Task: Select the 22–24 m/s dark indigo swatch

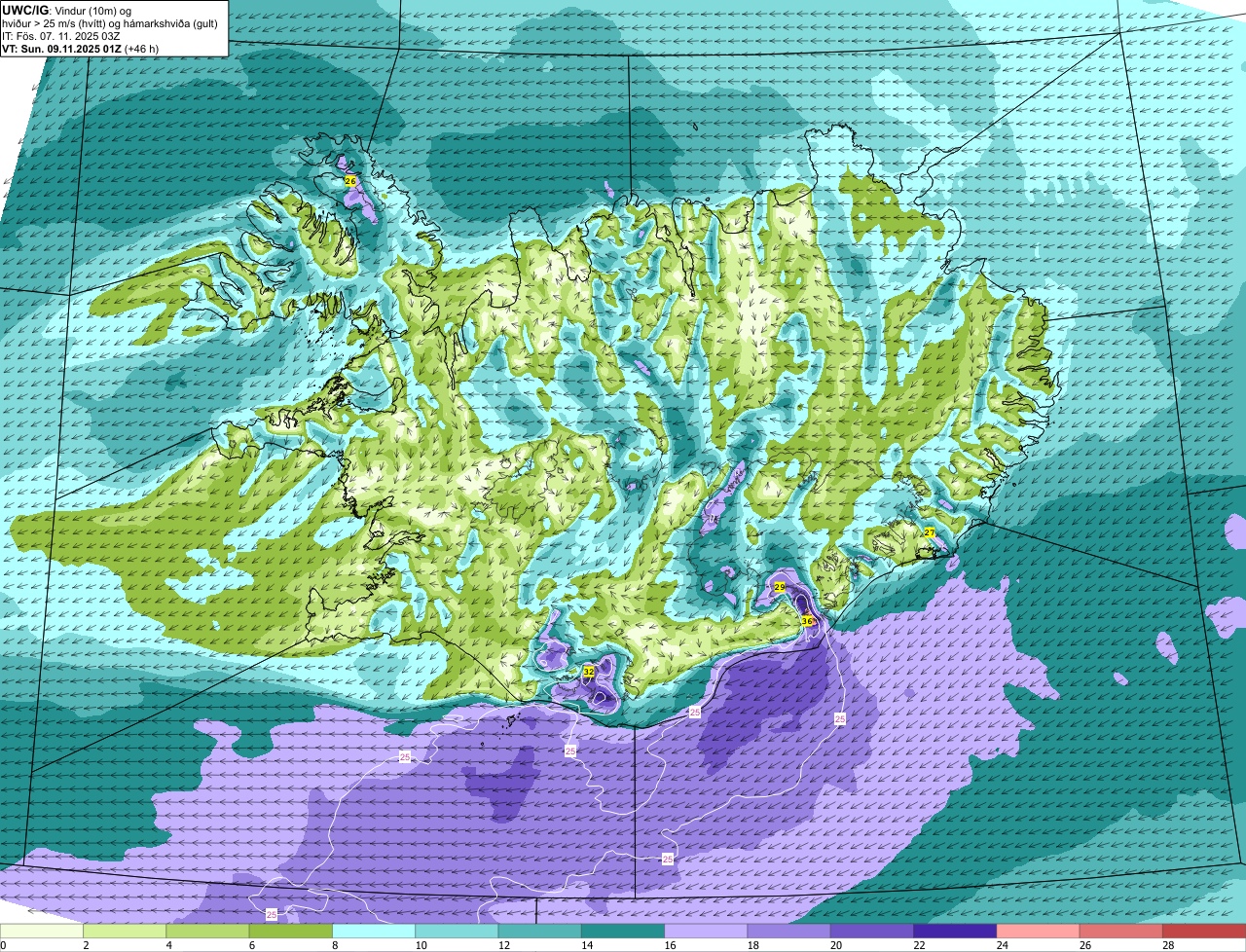Action: click(955, 932)
